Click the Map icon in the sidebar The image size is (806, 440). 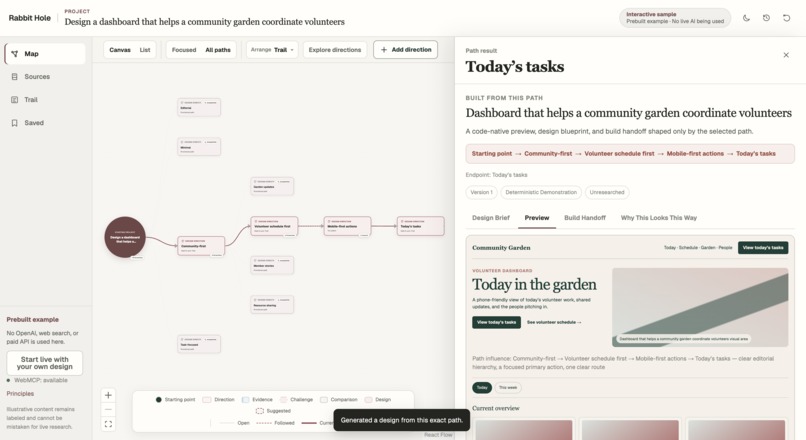14,54
